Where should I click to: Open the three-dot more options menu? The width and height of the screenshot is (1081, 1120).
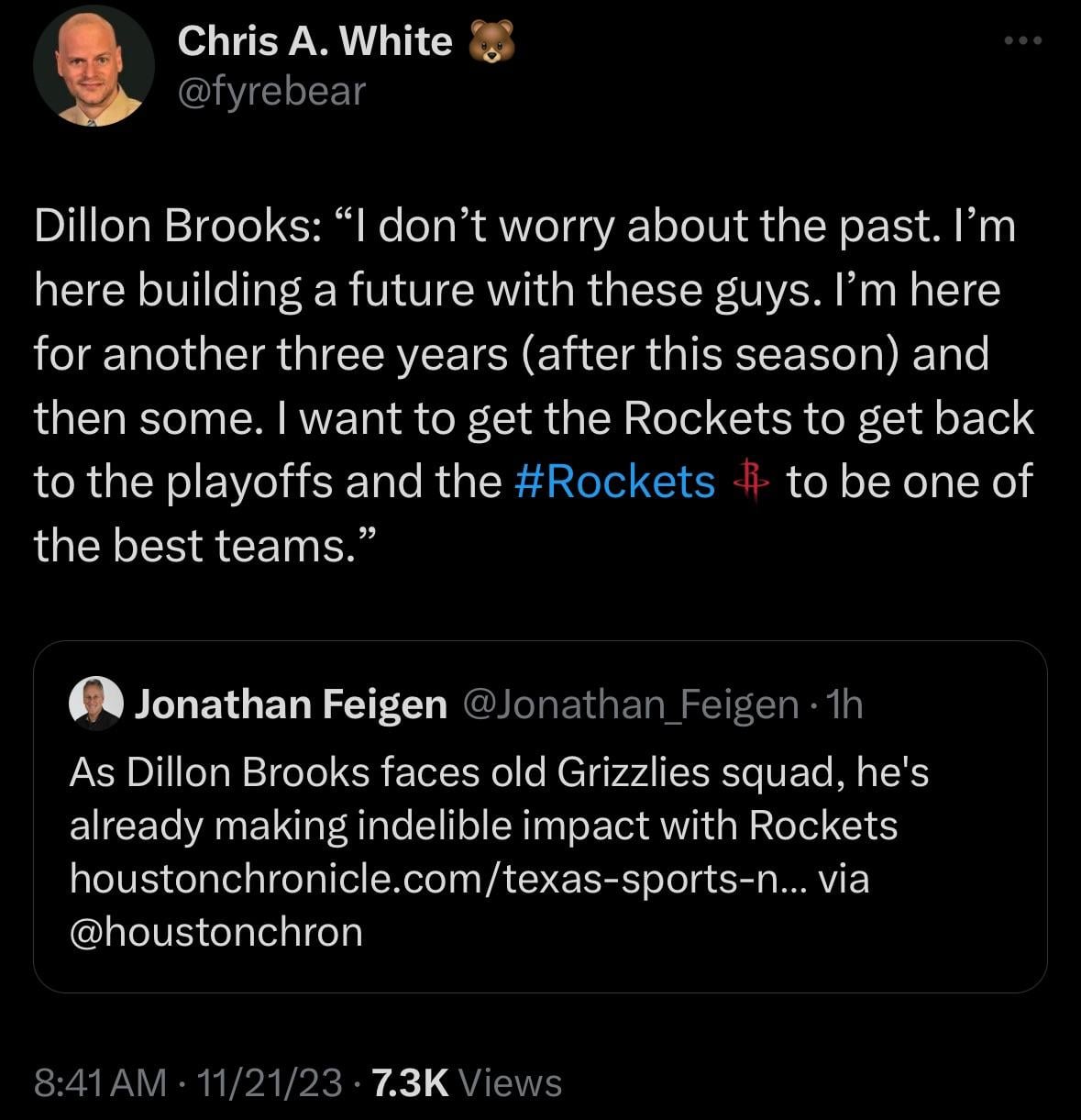pos(1023,41)
